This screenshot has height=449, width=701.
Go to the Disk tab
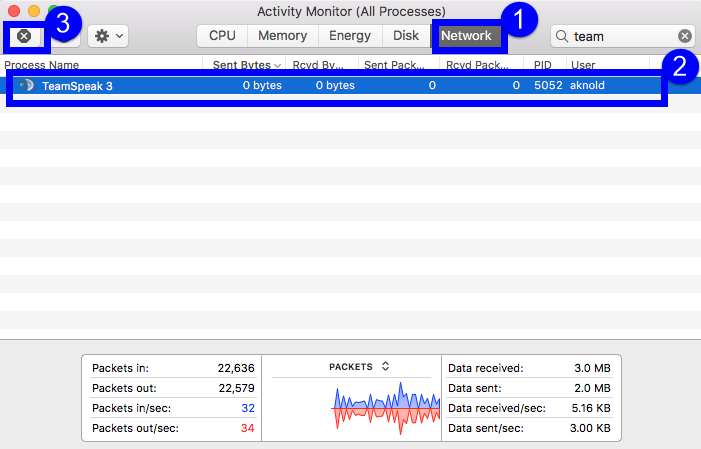406,36
